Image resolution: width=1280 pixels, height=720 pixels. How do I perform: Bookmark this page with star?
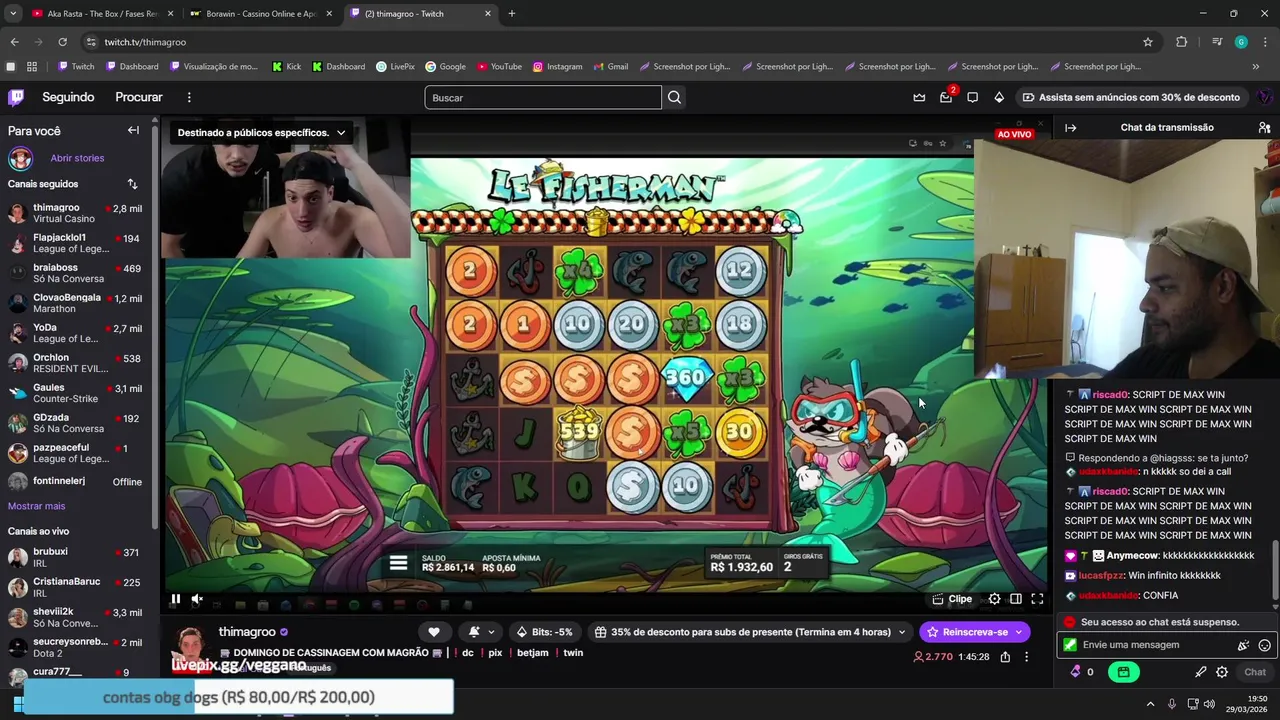pyautogui.click(x=1148, y=42)
